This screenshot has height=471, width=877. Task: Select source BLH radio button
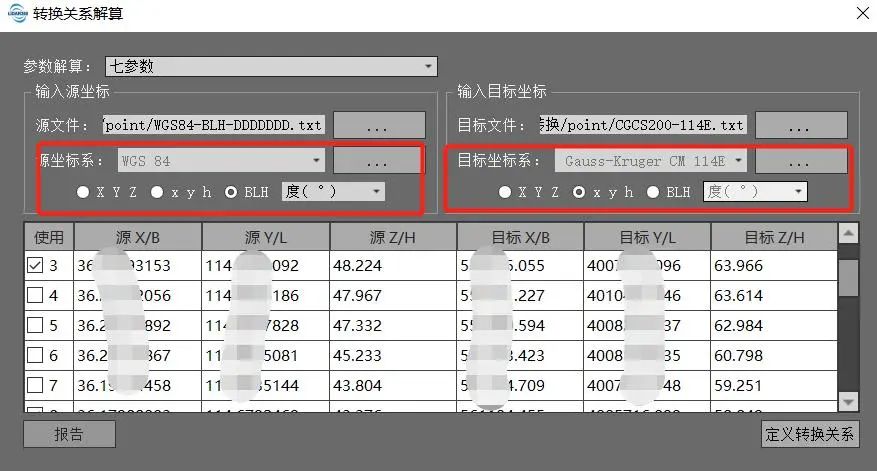pos(230,192)
